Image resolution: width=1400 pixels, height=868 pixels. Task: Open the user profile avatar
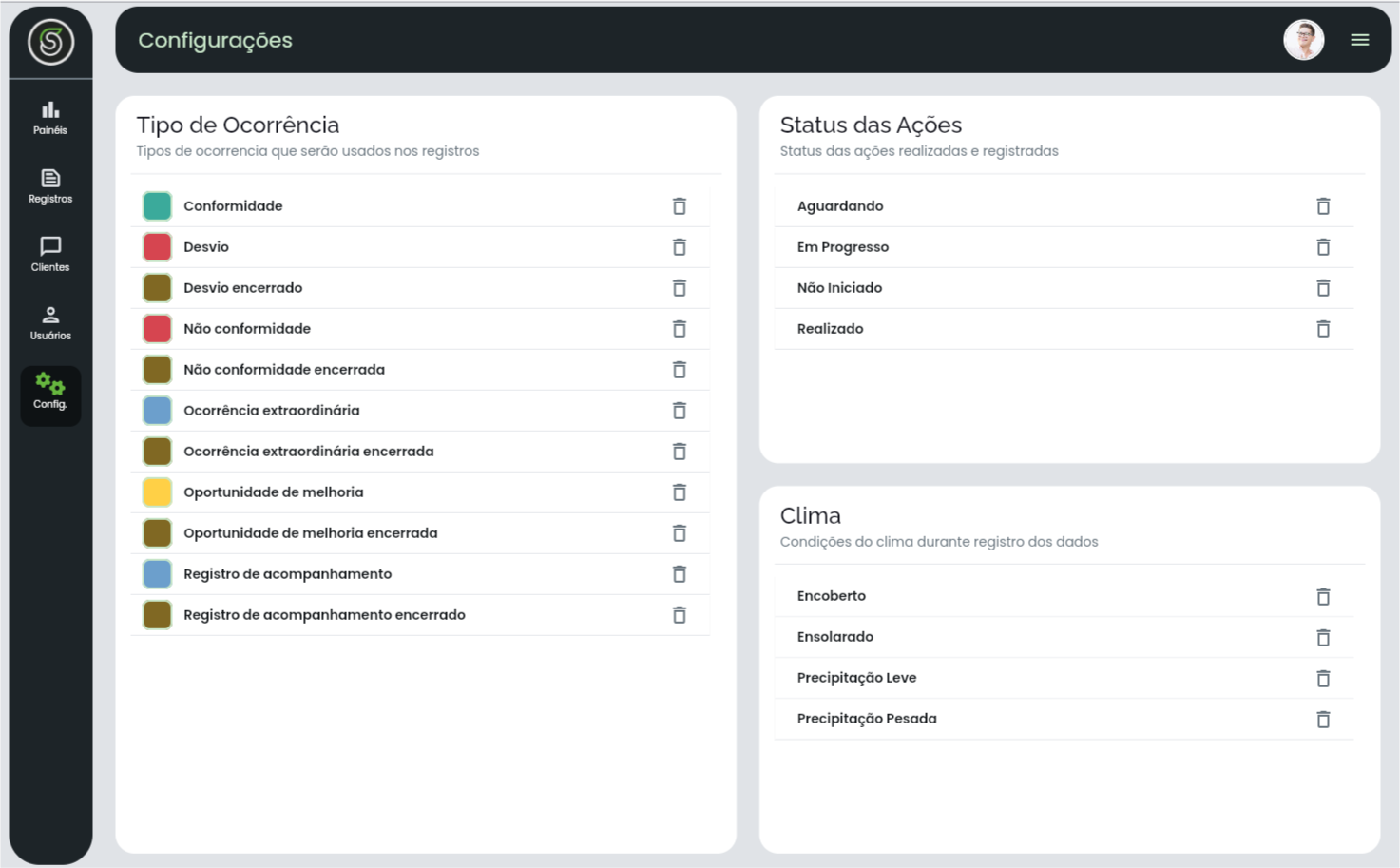[1303, 40]
